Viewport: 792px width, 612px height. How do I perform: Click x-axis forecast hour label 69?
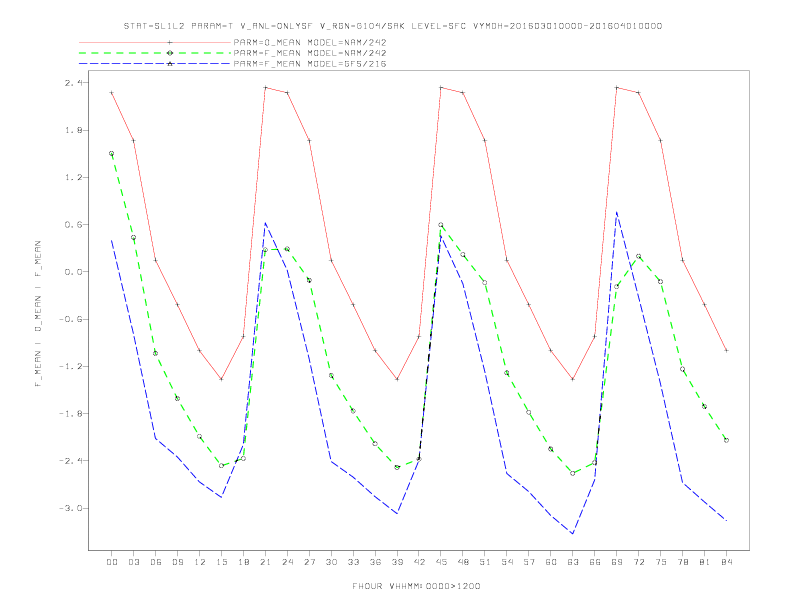(x=617, y=562)
